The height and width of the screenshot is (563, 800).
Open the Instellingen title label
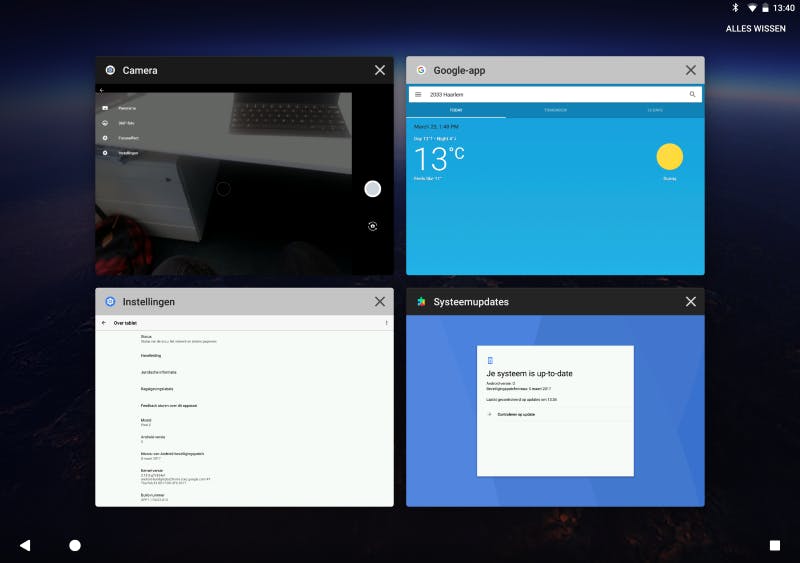(148, 302)
